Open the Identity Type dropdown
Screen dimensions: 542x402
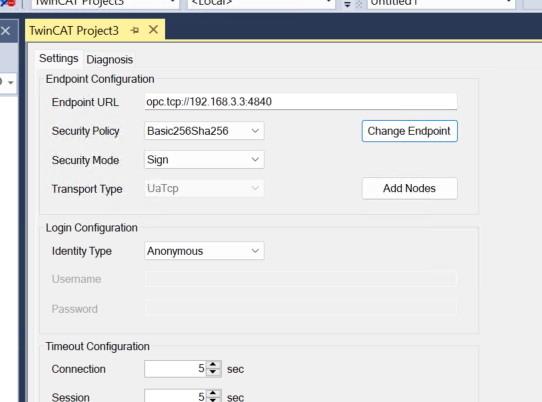pos(204,251)
